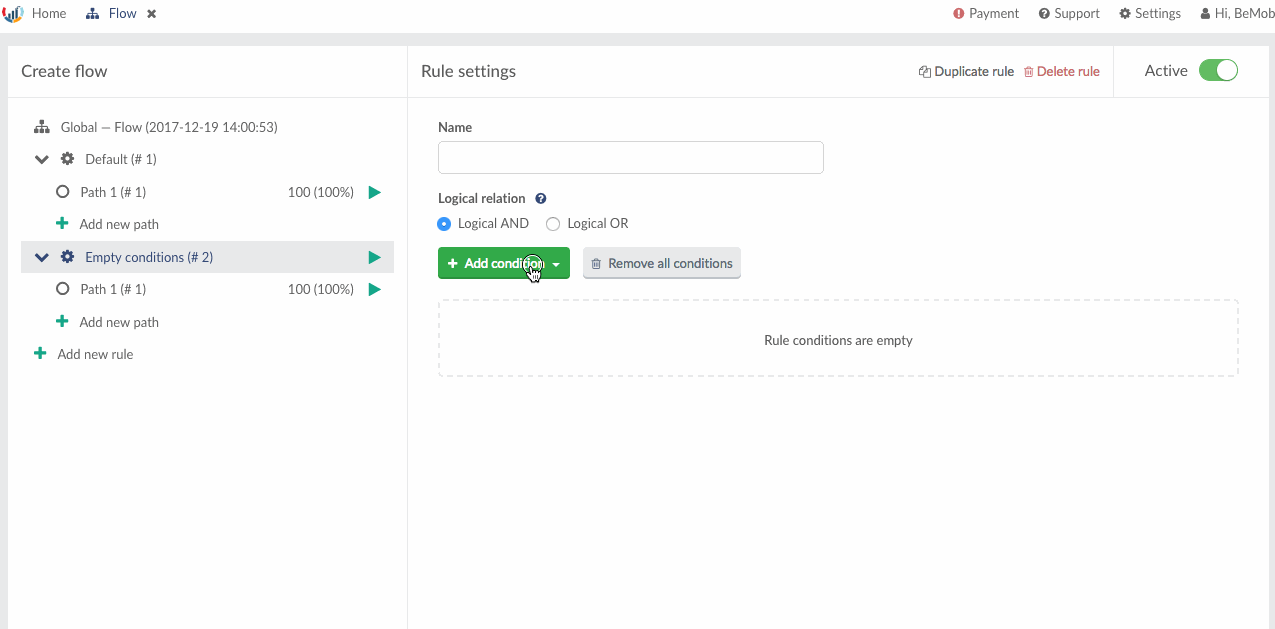Image resolution: width=1275 pixels, height=629 pixels.
Task: Click Remove all conditions button
Action: tap(662, 263)
